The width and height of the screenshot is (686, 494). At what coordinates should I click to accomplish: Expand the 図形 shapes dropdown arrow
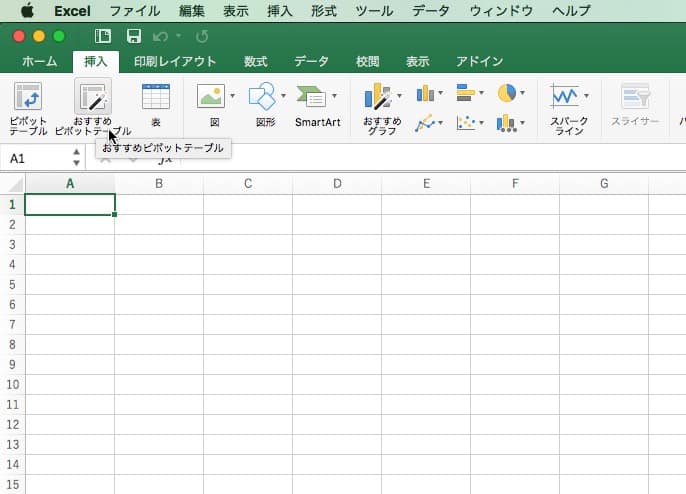[283, 96]
